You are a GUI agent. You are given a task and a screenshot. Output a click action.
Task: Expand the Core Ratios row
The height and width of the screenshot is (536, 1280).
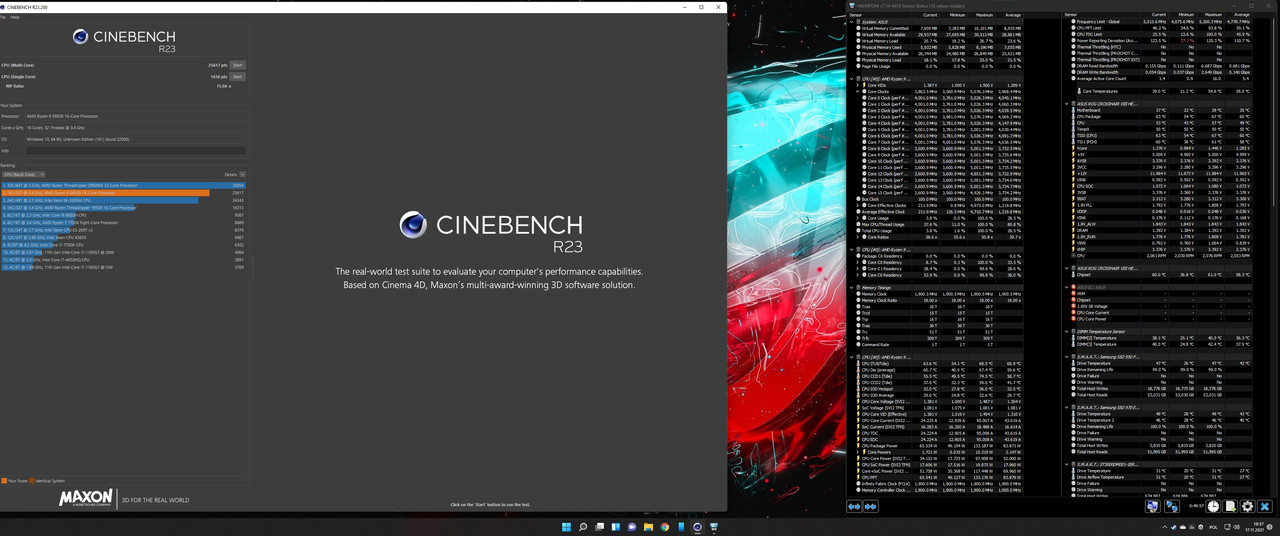[857, 237]
